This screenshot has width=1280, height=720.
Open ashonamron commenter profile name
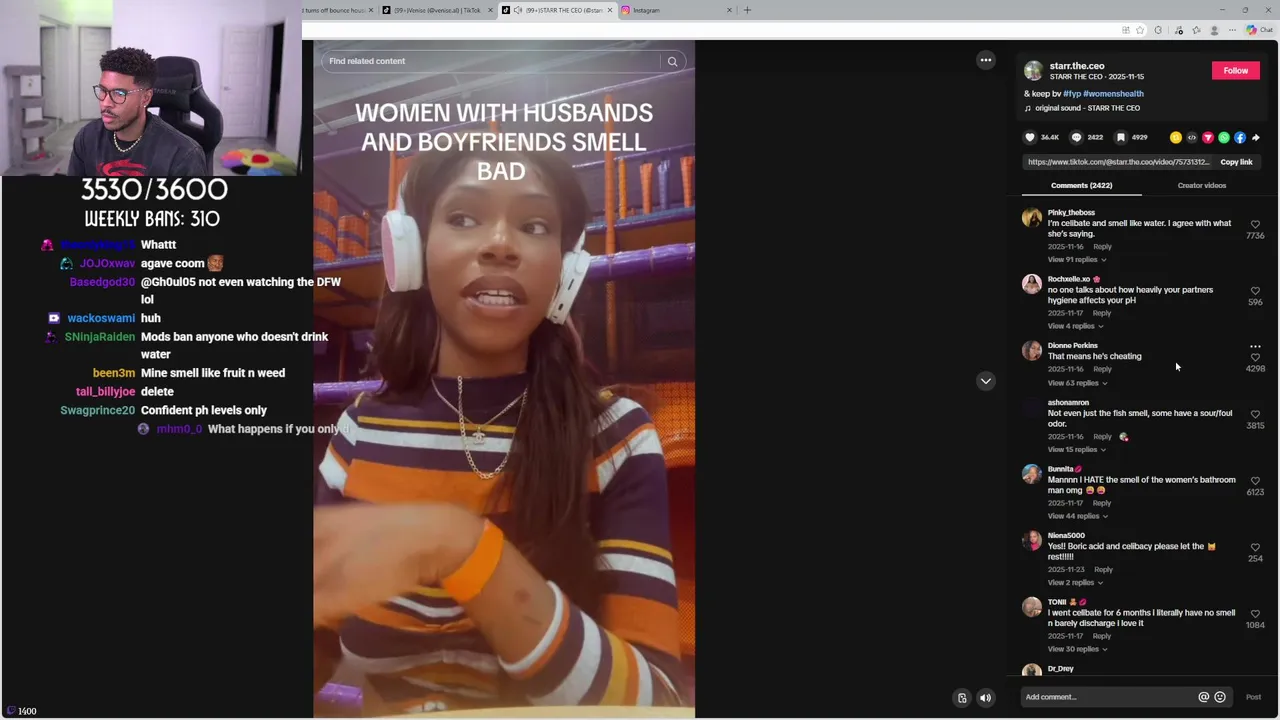point(1068,402)
